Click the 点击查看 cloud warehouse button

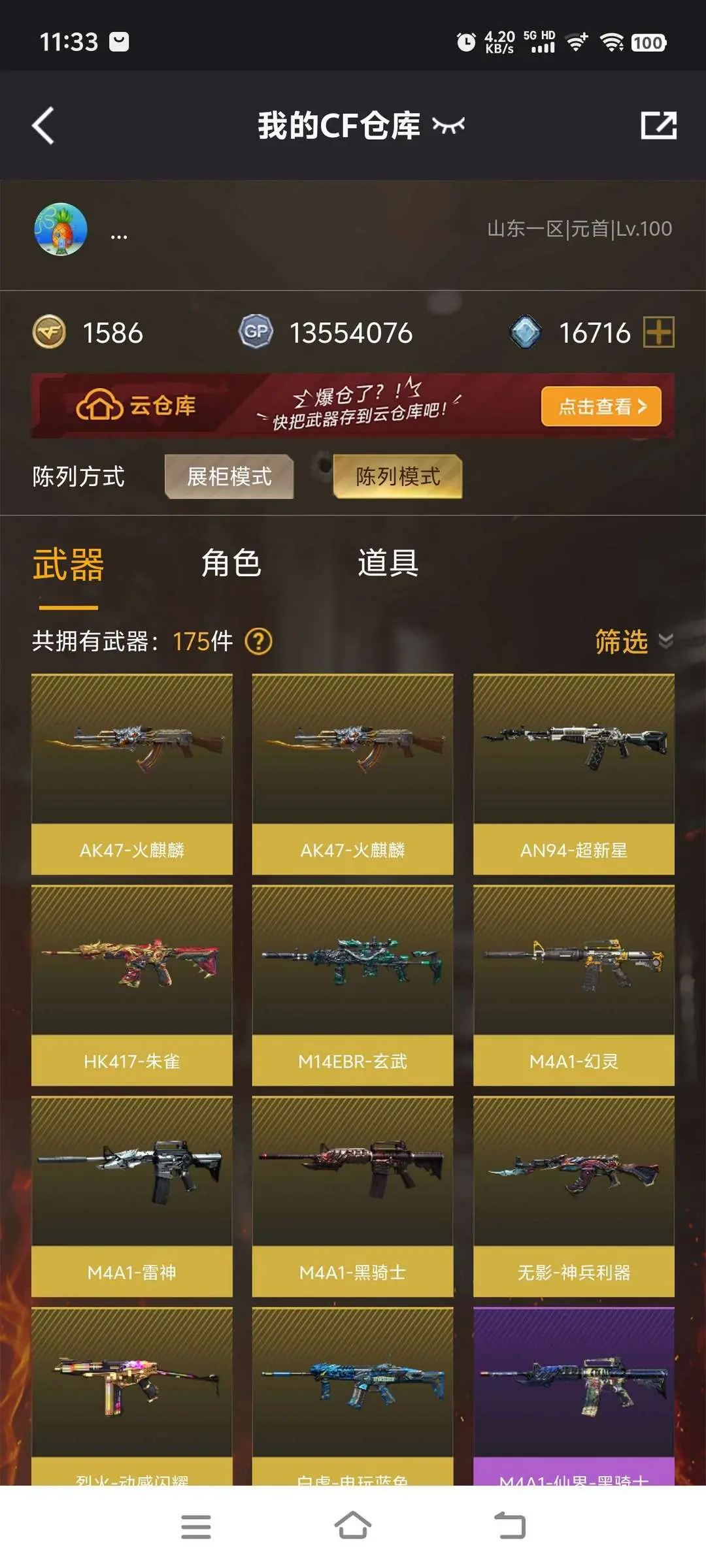click(601, 406)
